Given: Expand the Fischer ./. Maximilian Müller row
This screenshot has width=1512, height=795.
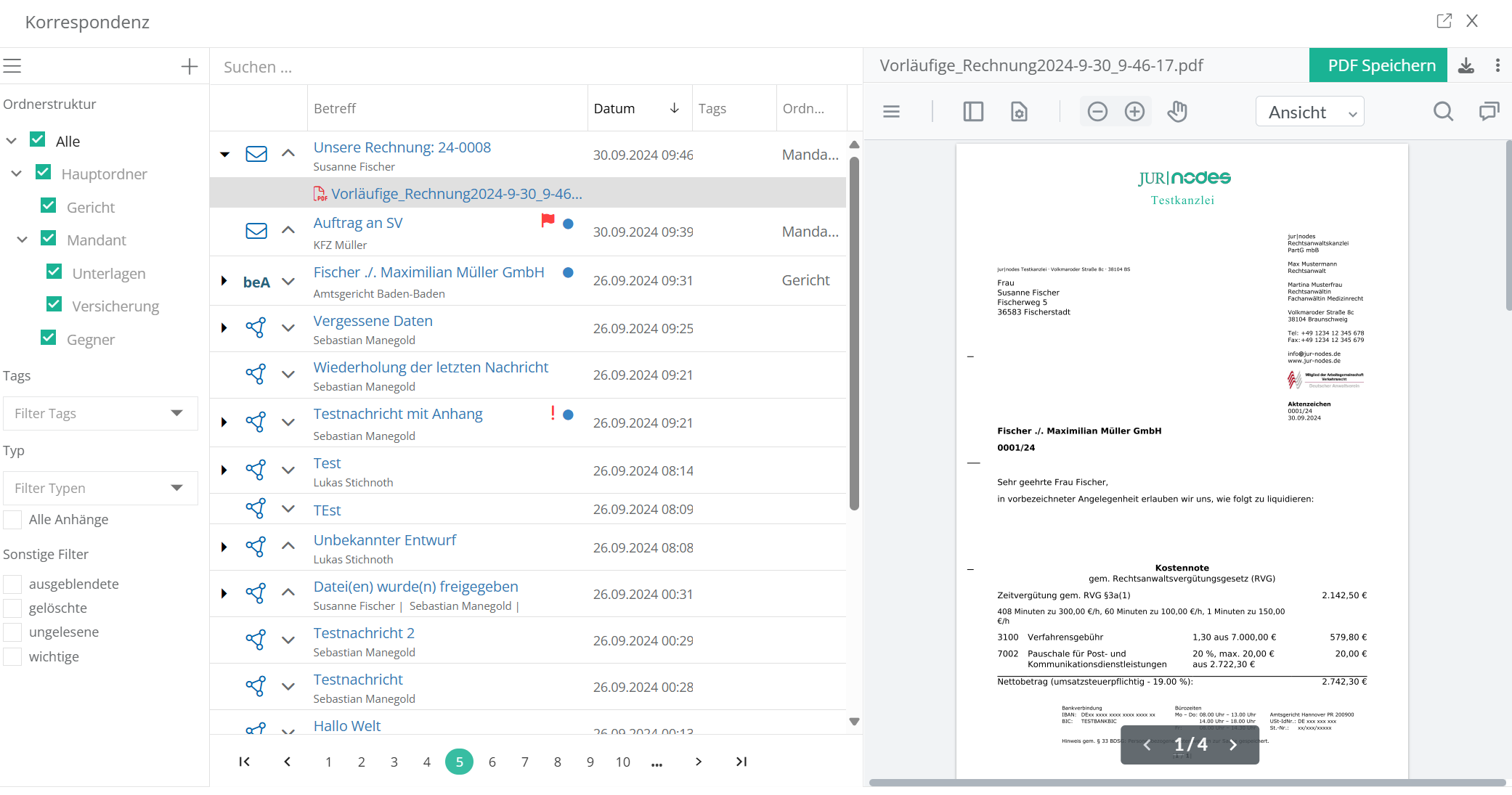Looking at the screenshot, I should [x=224, y=280].
